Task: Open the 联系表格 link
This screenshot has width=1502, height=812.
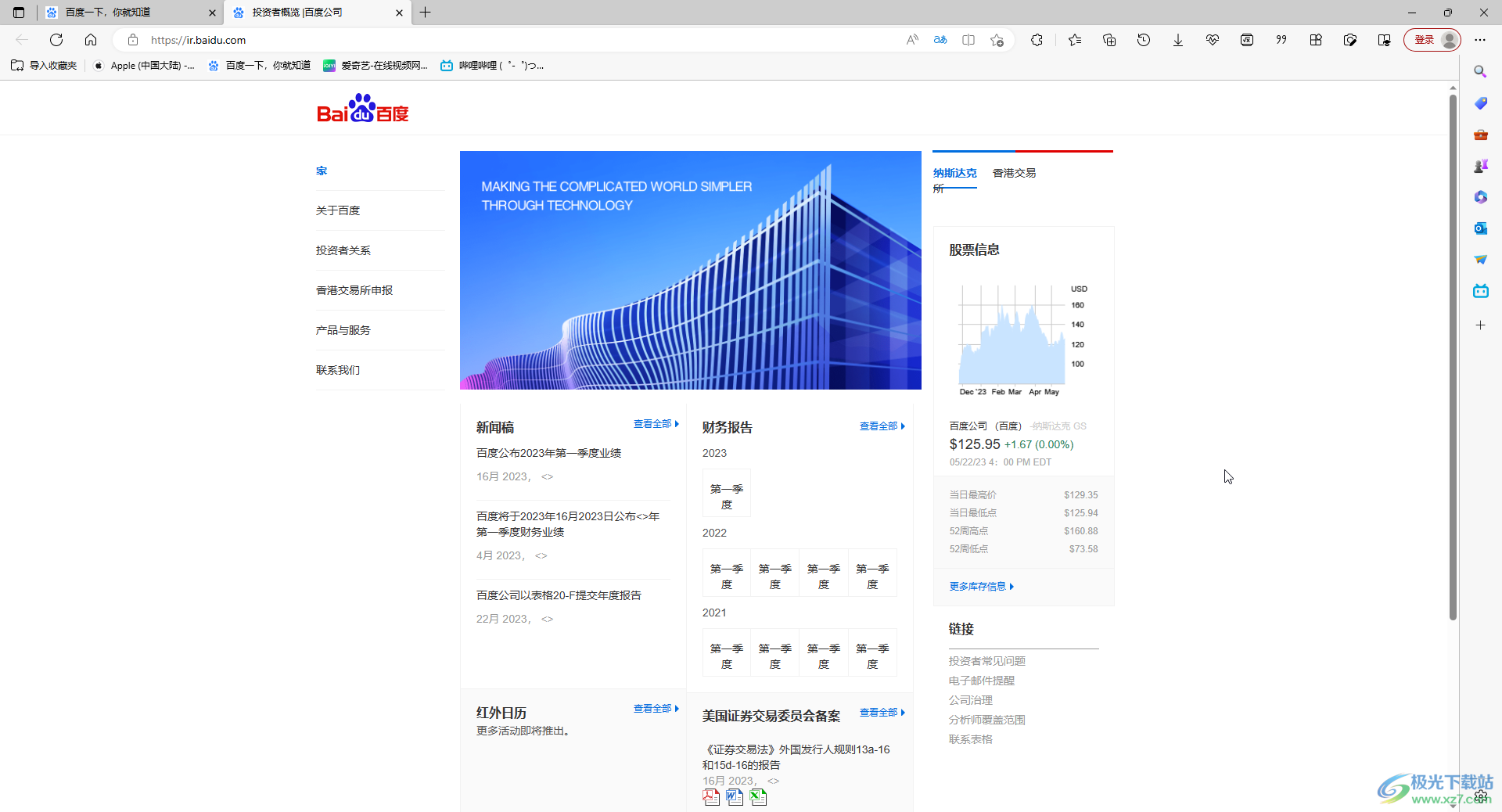Action: 971,739
